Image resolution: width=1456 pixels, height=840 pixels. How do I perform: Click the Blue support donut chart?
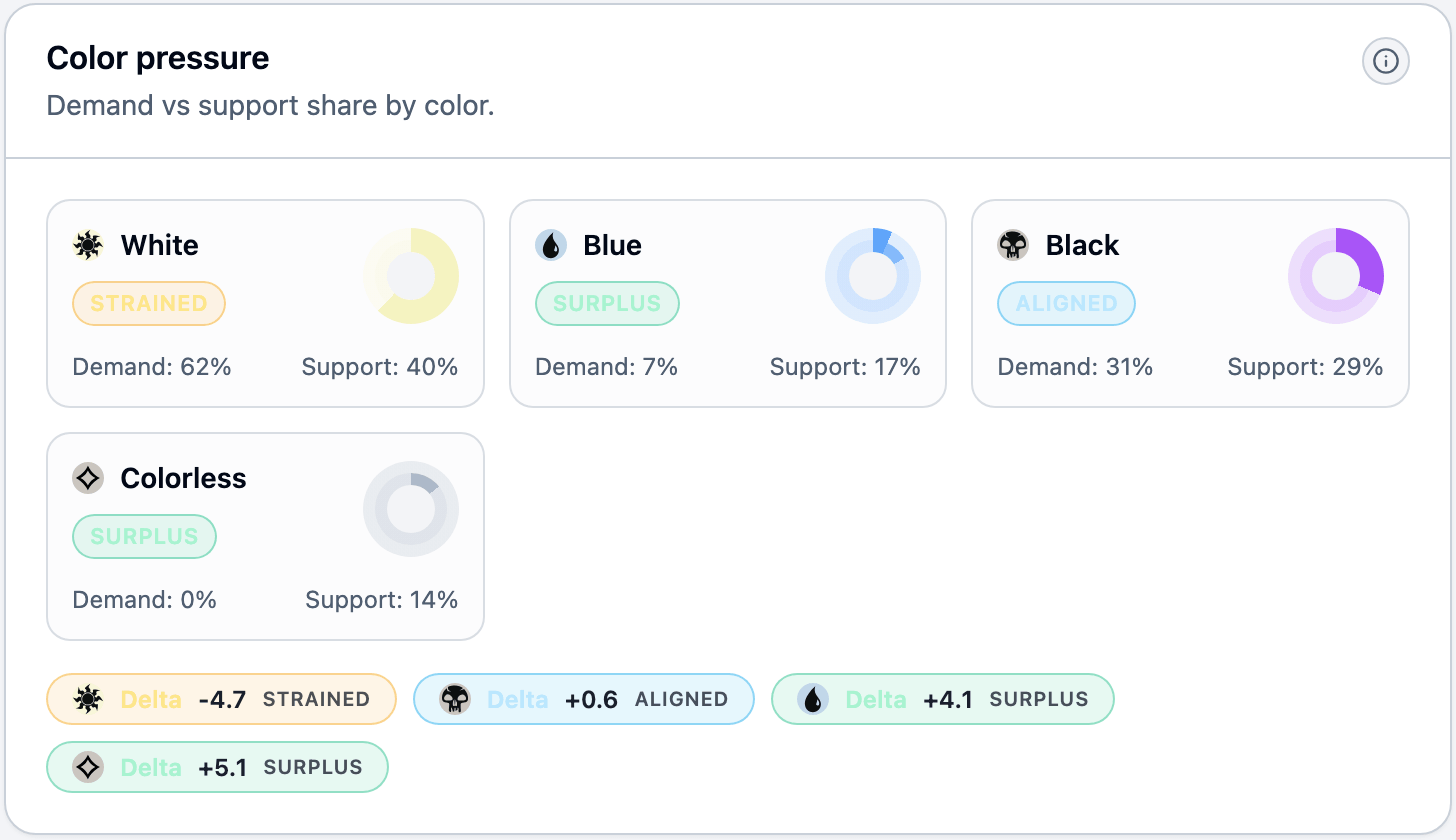click(873, 275)
